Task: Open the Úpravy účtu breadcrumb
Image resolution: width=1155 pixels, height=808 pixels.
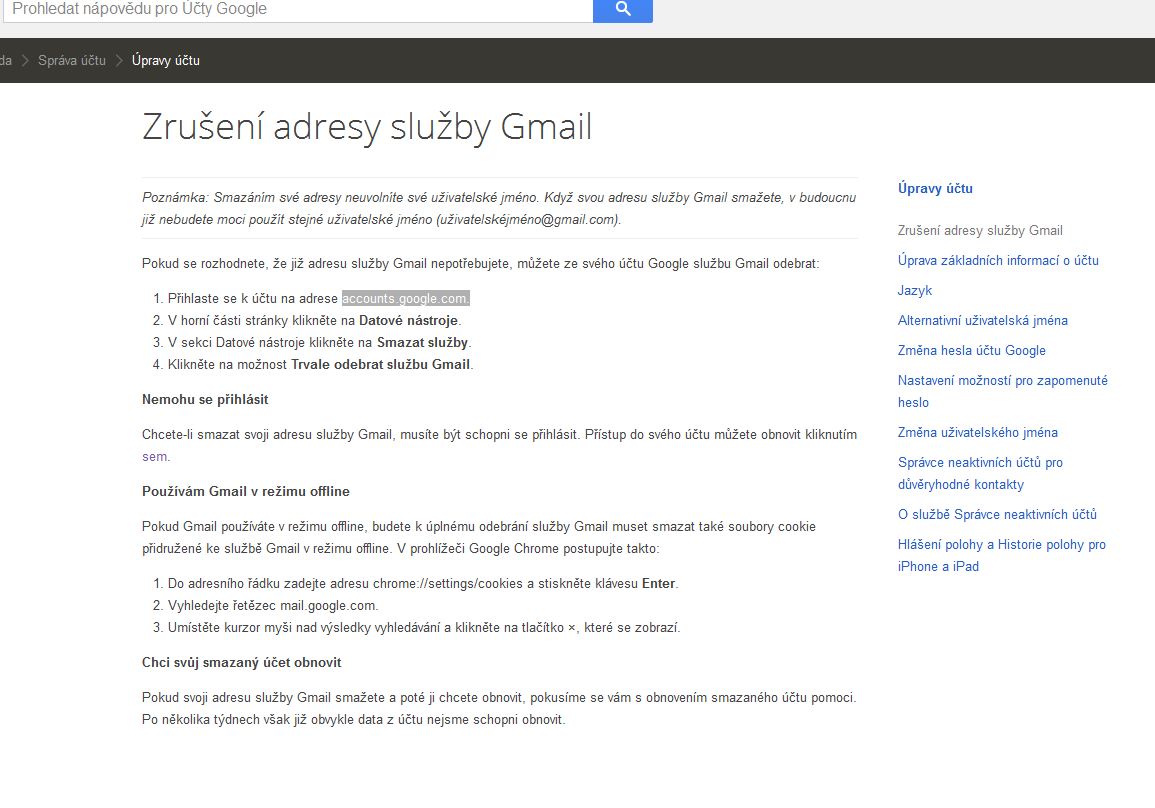Action: (166, 60)
